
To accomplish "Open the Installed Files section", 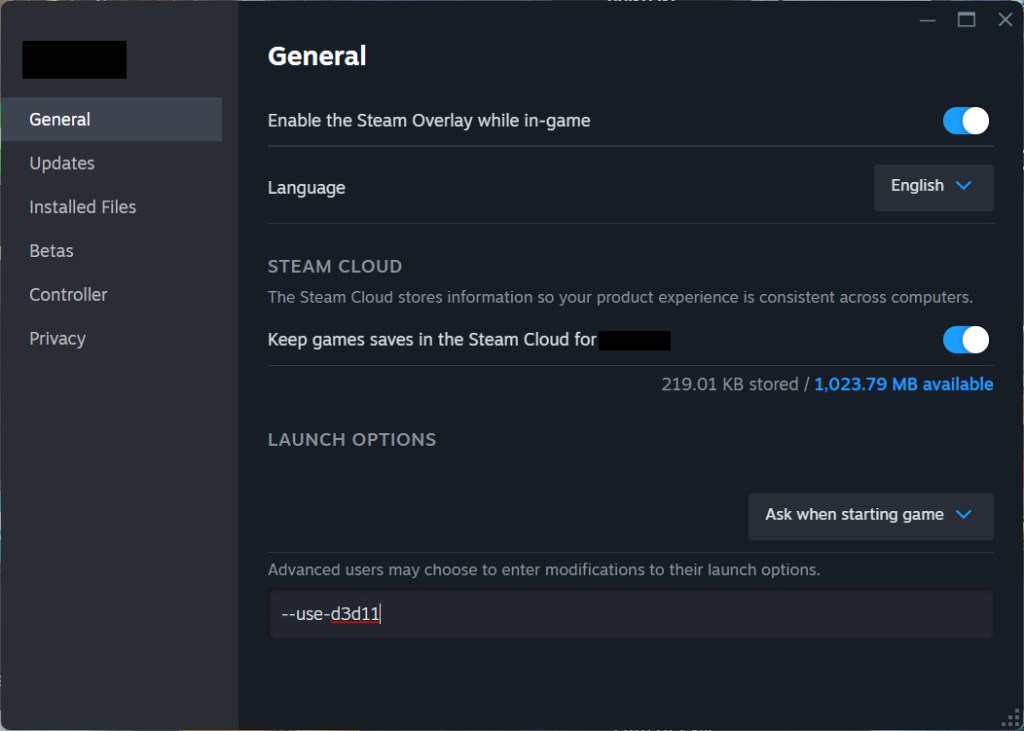I will pos(83,207).
